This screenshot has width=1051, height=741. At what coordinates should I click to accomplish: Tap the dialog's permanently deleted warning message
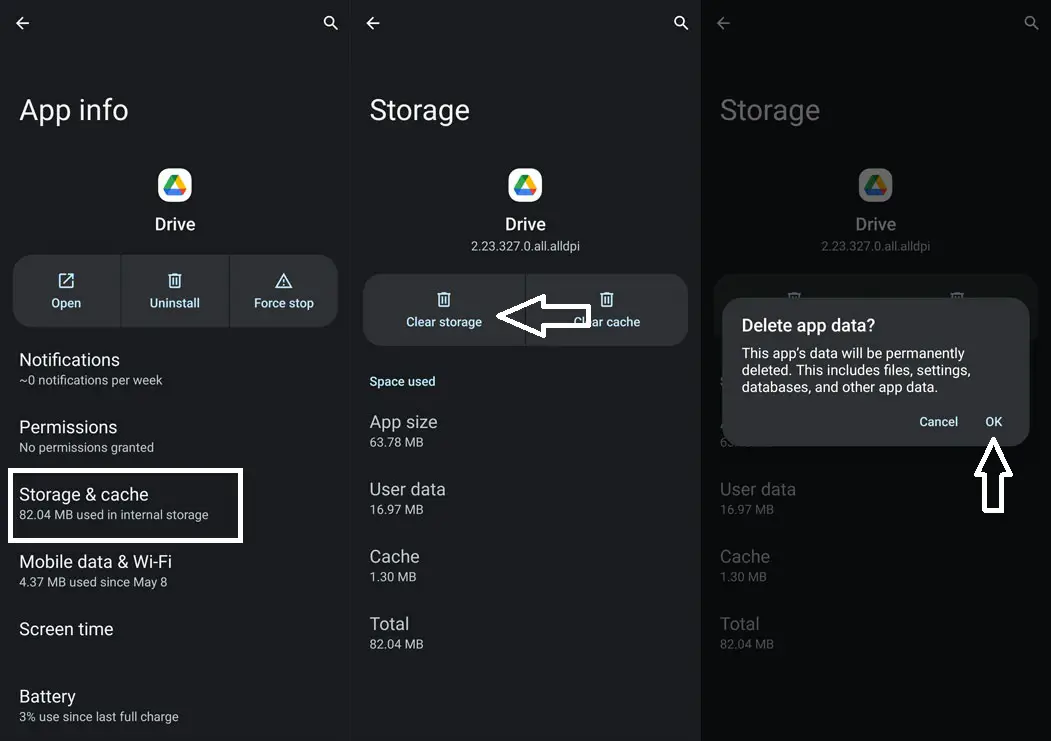point(856,370)
